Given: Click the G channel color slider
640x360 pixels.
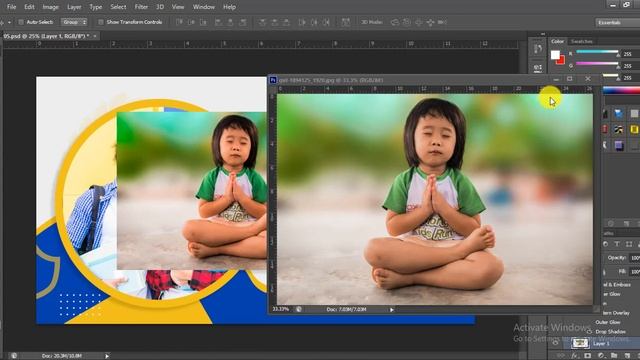Looking at the screenshot, I should pos(597,64).
